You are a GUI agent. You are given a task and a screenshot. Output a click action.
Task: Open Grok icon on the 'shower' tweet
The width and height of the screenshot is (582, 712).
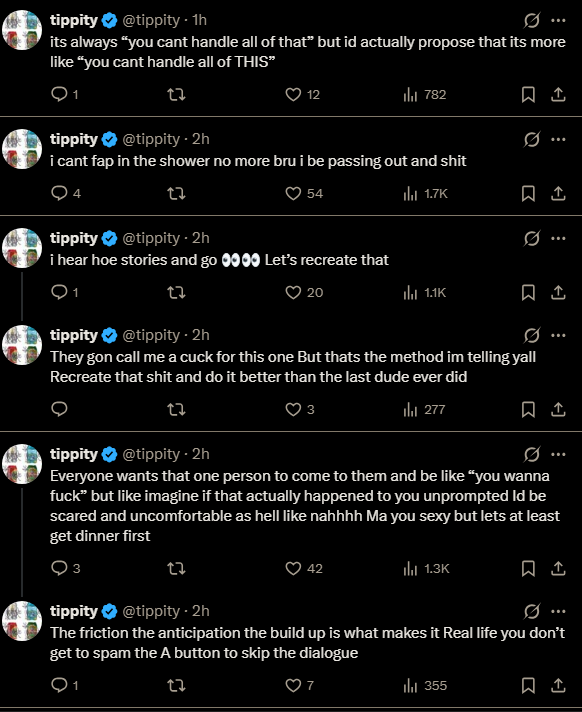click(x=532, y=139)
